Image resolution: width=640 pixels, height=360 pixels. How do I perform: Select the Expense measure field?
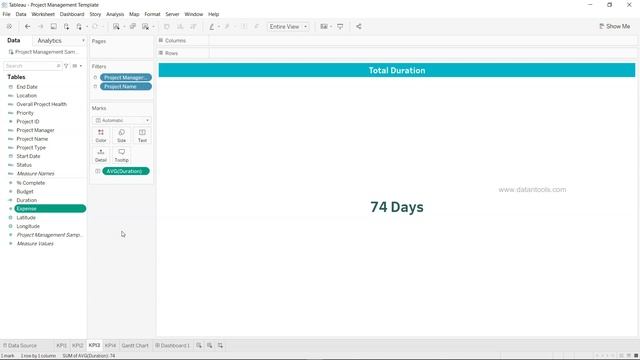50,209
